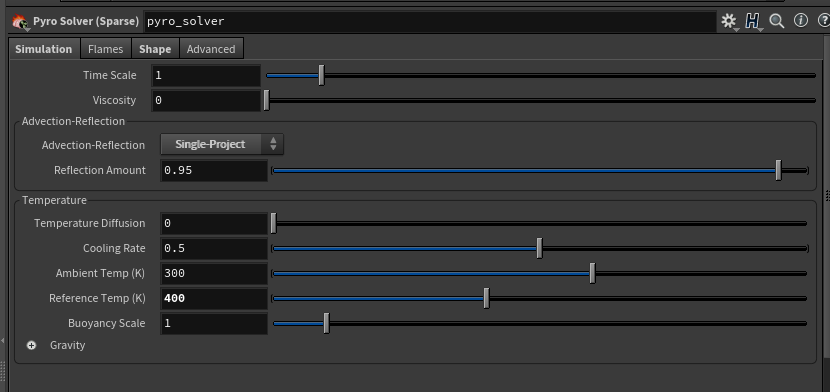830x392 pixels.
Task: Open the help question mark icon
Action: (824, 21)
